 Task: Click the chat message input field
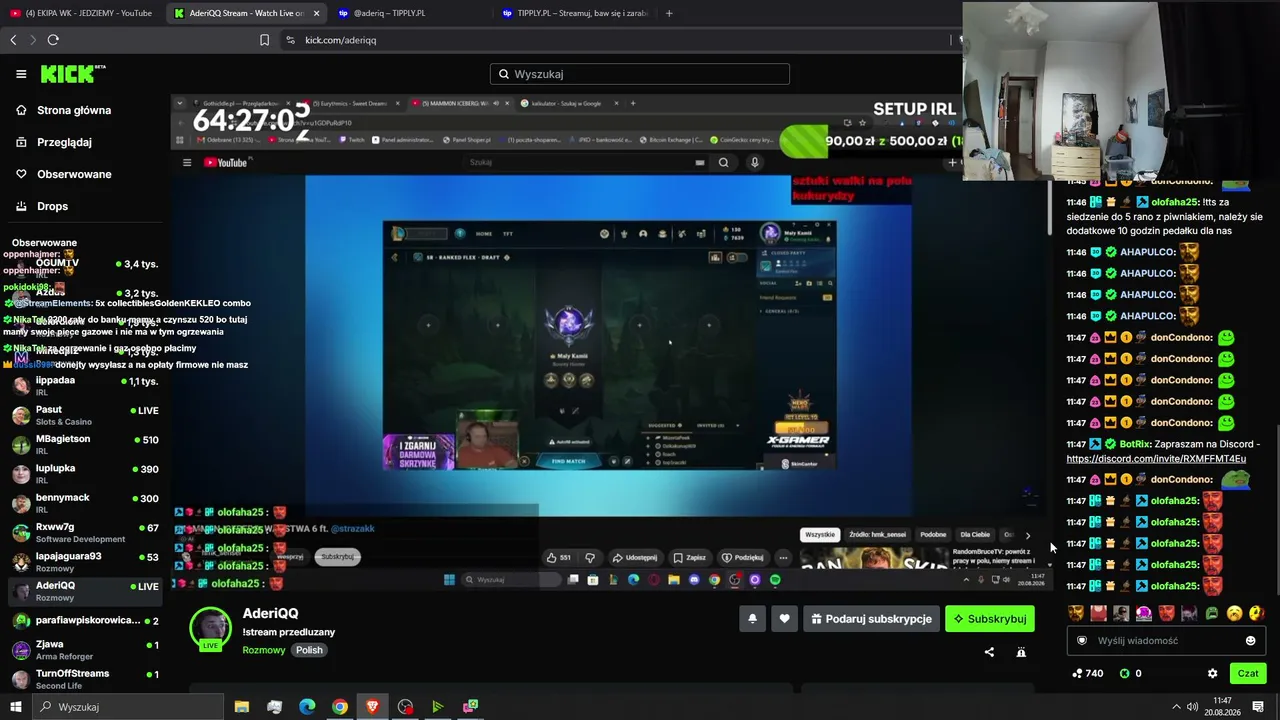click(1166, 641)
